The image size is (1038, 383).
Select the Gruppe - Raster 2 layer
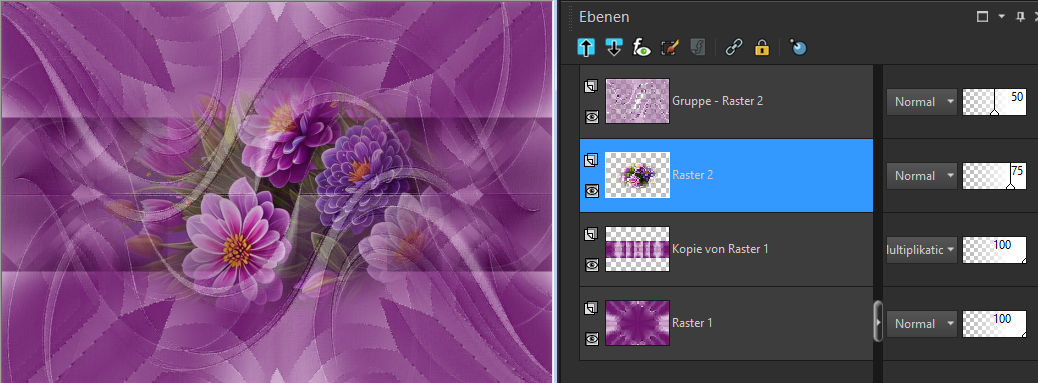coord(726,101)
